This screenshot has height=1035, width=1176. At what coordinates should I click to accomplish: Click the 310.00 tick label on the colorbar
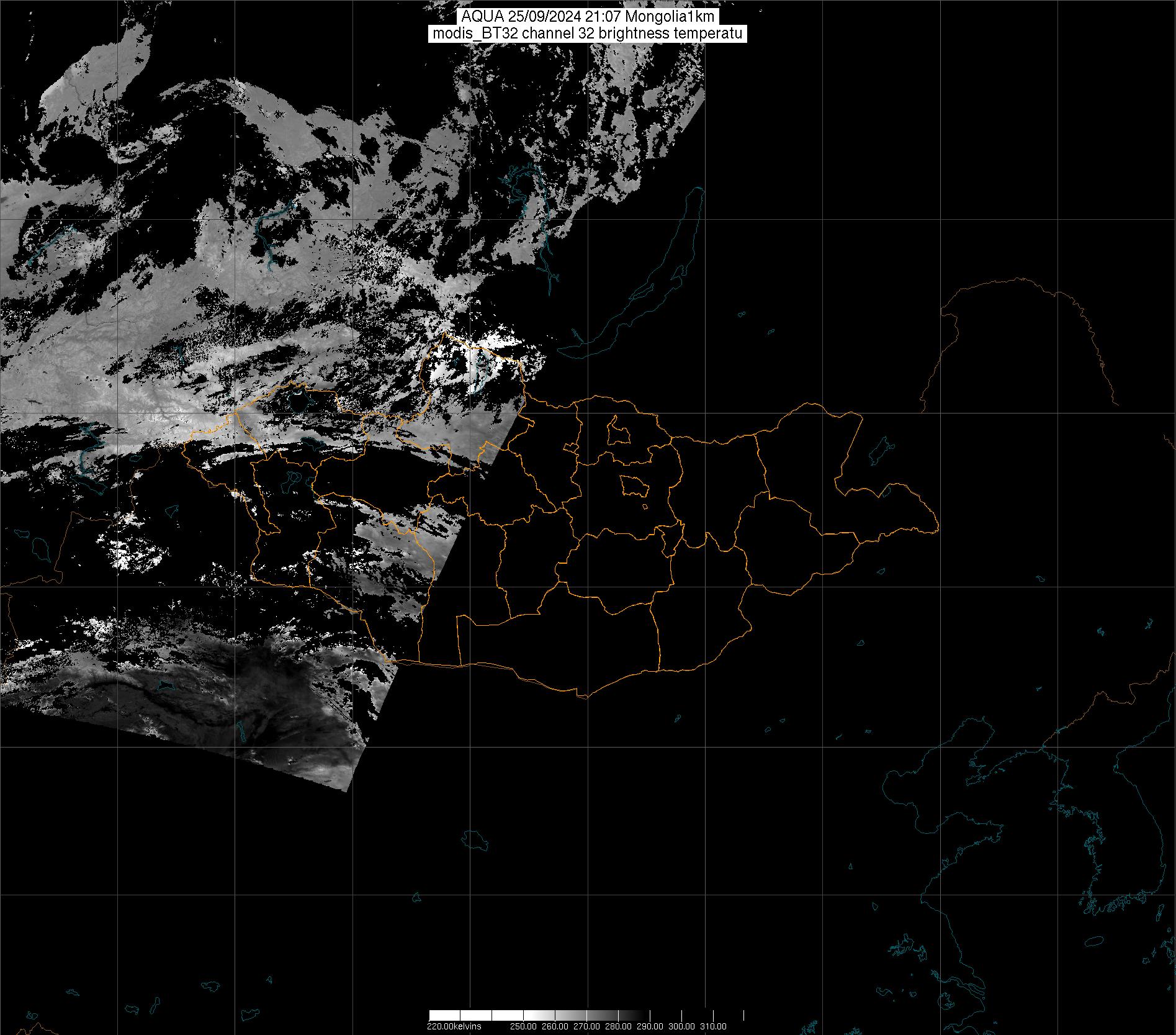click(x=713, y=1026)
